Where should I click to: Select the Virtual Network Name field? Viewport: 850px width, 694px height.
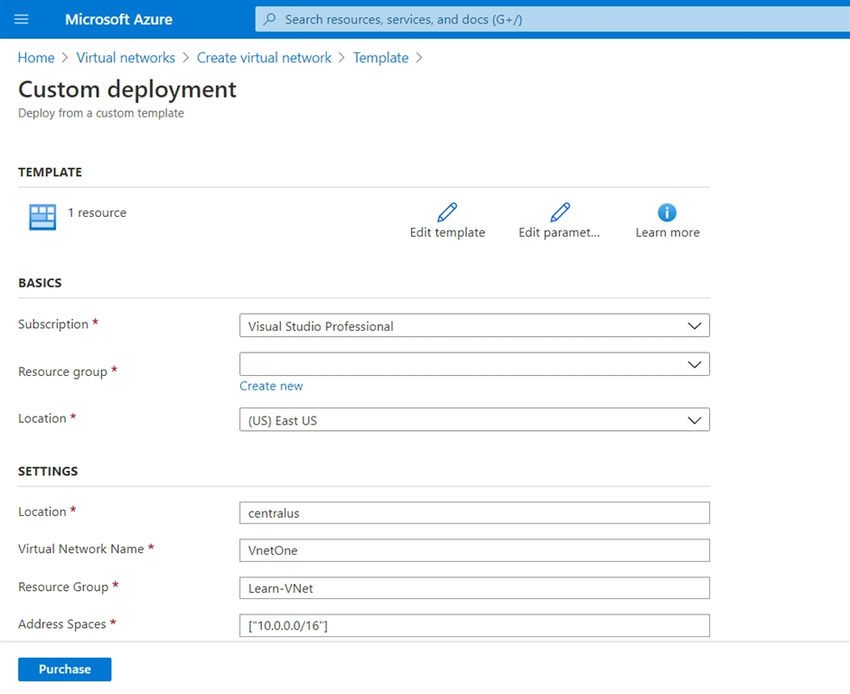click(473, 550)
